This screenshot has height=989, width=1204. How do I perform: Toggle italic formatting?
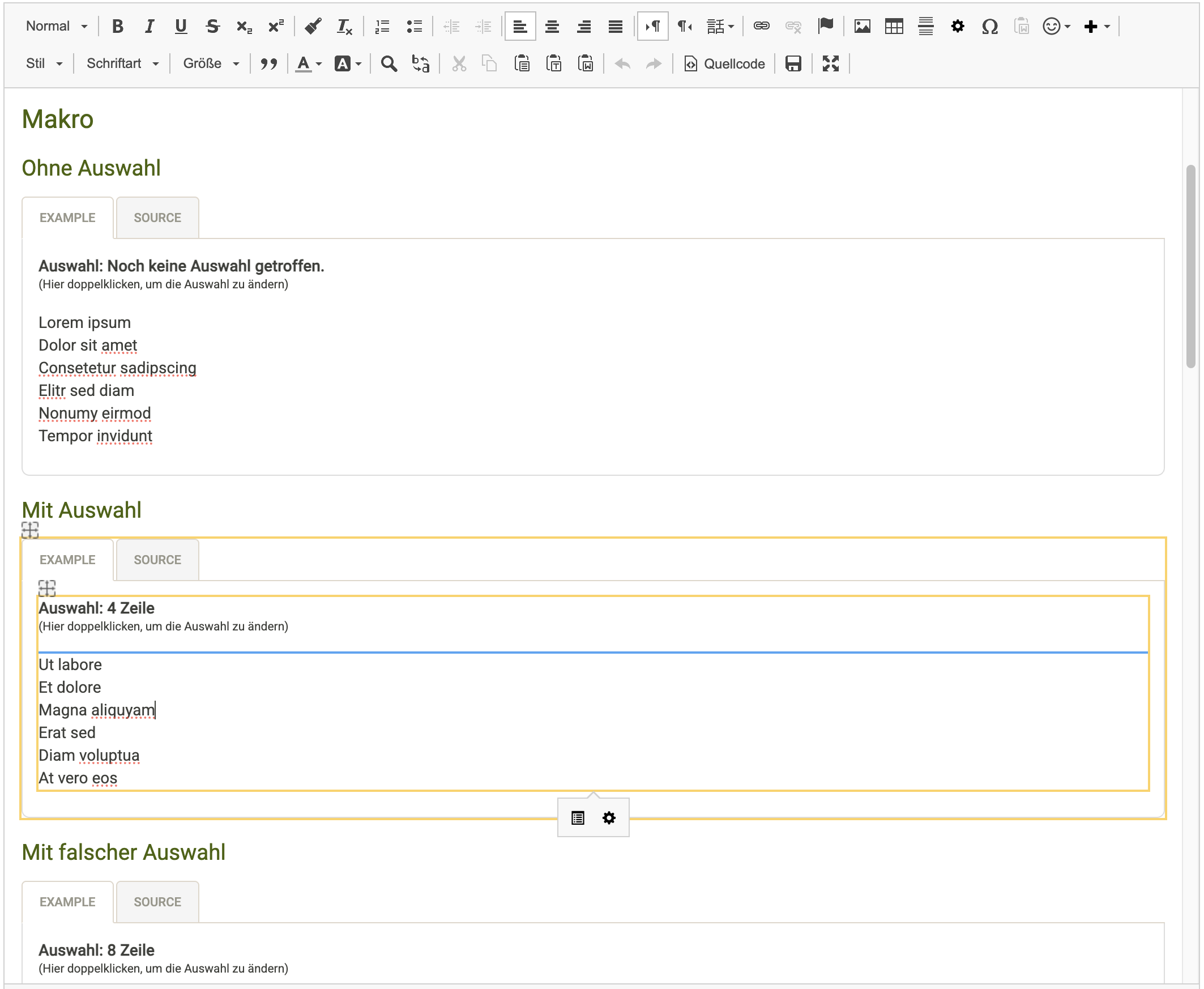(x=149, y=26)
